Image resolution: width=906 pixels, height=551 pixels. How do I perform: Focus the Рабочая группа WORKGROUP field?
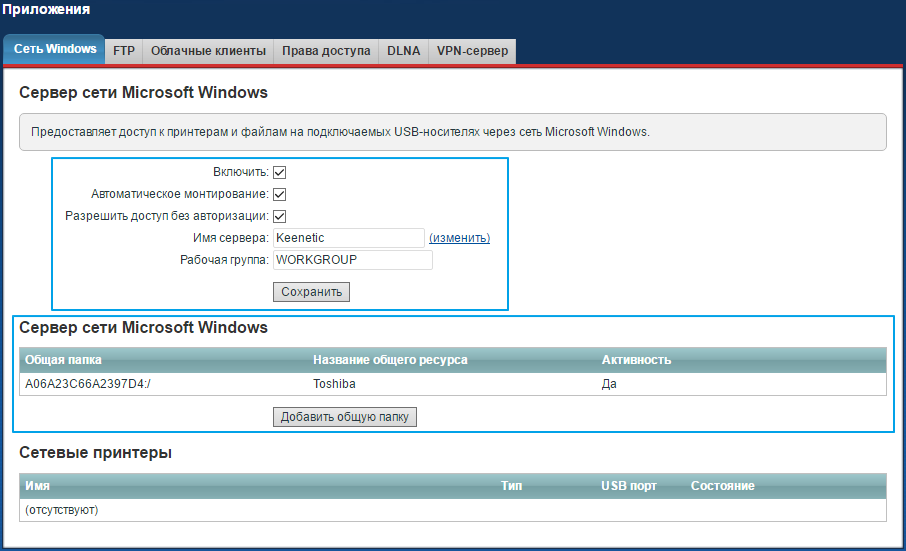tap(352, 260)
